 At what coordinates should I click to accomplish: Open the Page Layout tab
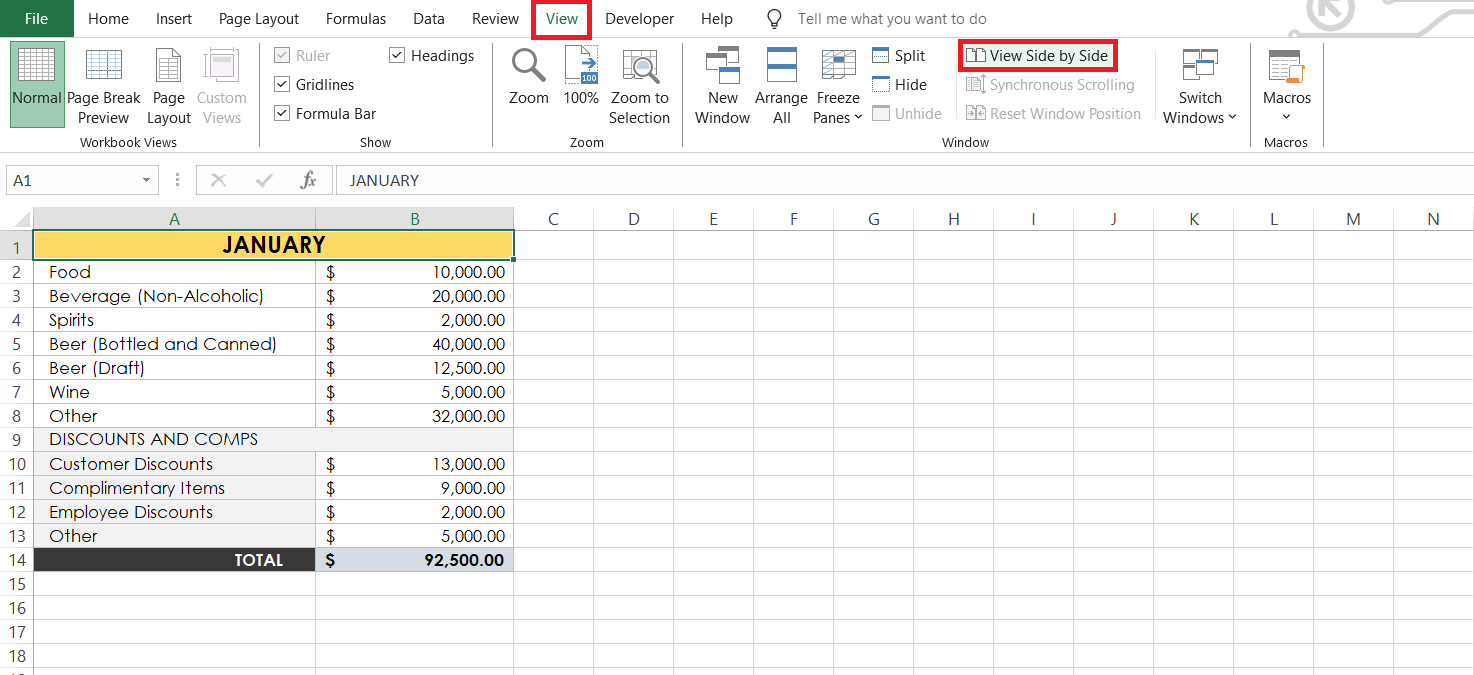[259, 19]
